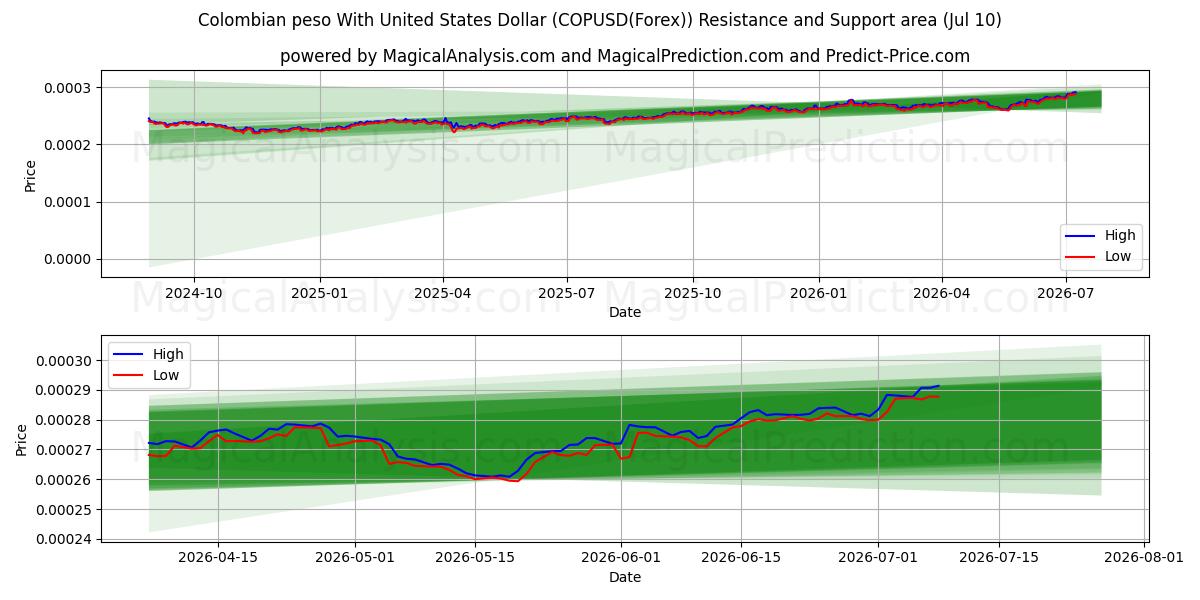
Task: Click the bottom chart y-axis value 0.00025
Action: (65, 510)
